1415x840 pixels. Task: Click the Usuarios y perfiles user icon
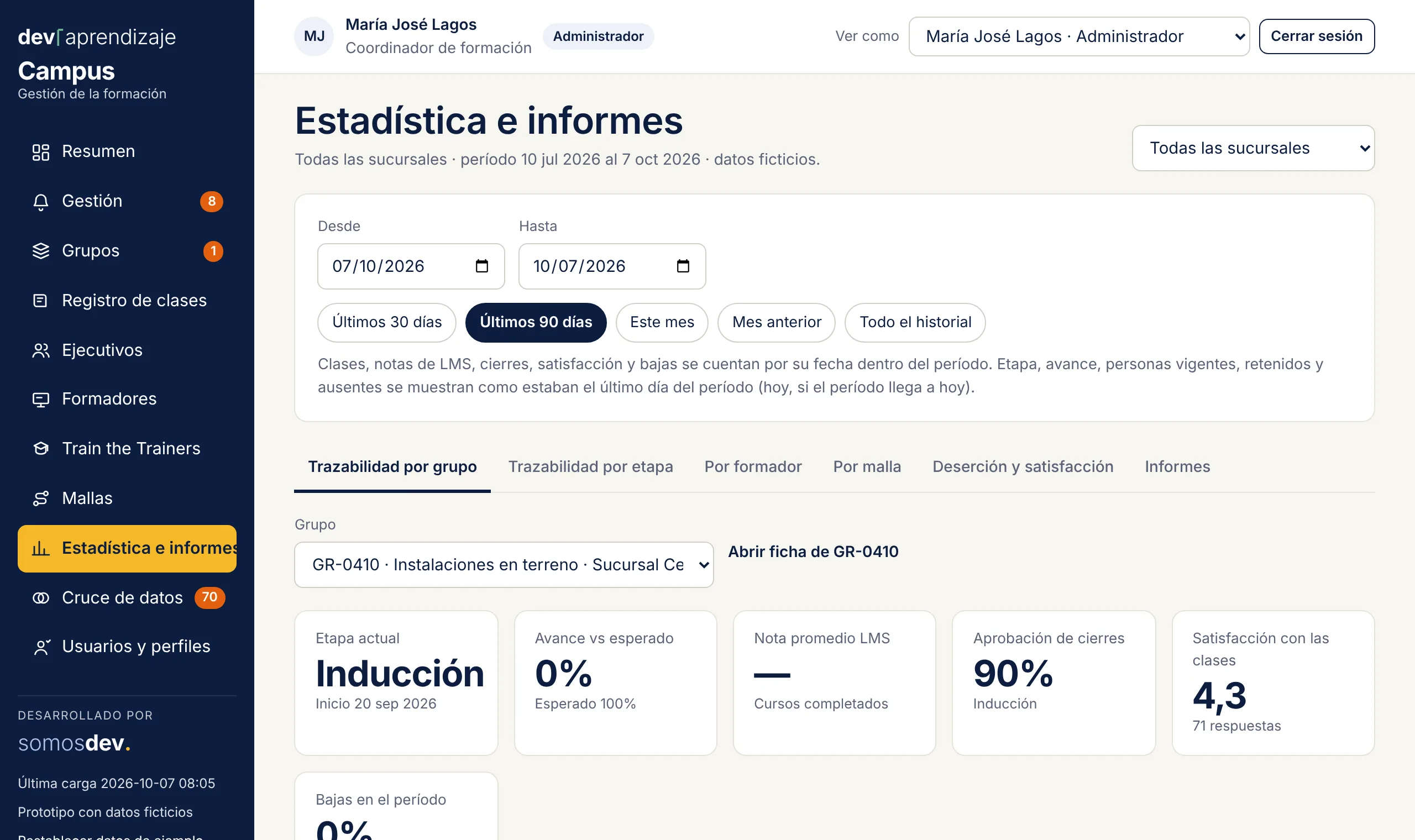point(41,647)
